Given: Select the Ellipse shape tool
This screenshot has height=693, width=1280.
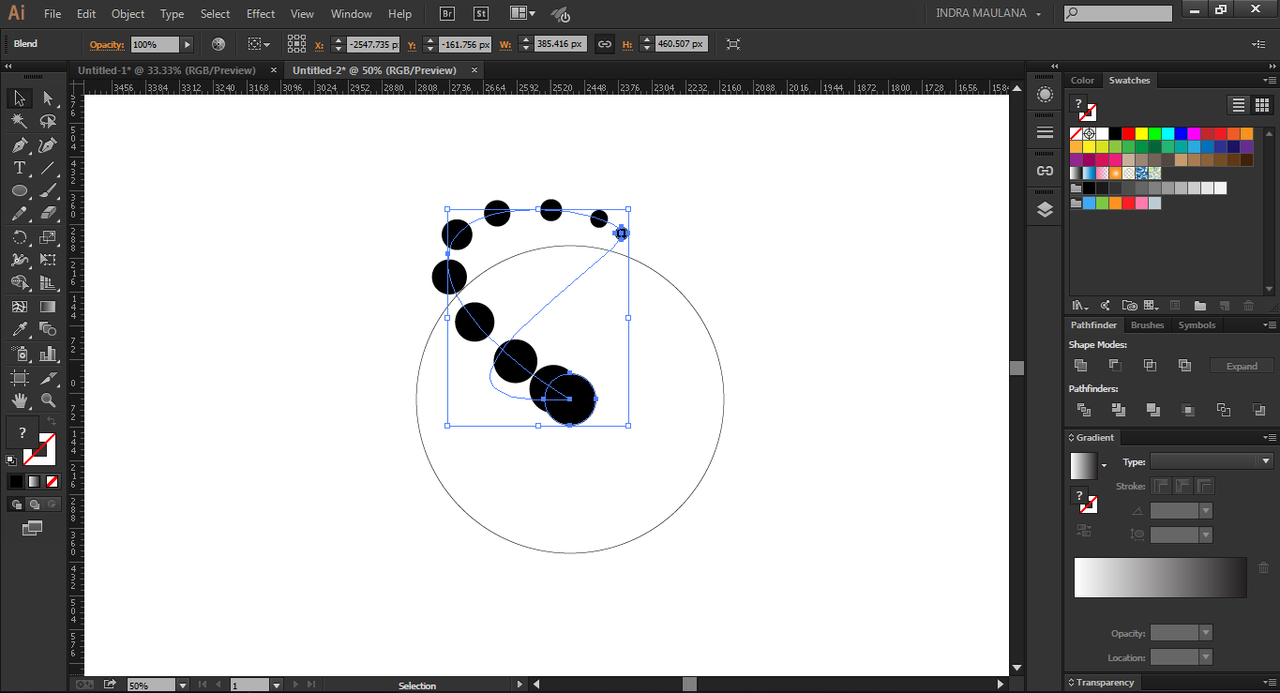Looking at the screenshot, I should click(x=19, y=190).
